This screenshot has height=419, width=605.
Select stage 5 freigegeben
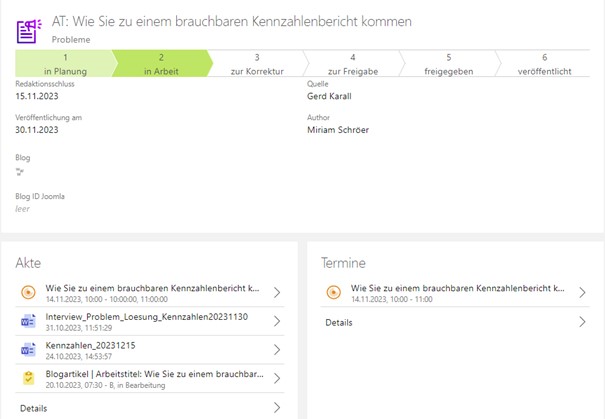pos(449,64)
